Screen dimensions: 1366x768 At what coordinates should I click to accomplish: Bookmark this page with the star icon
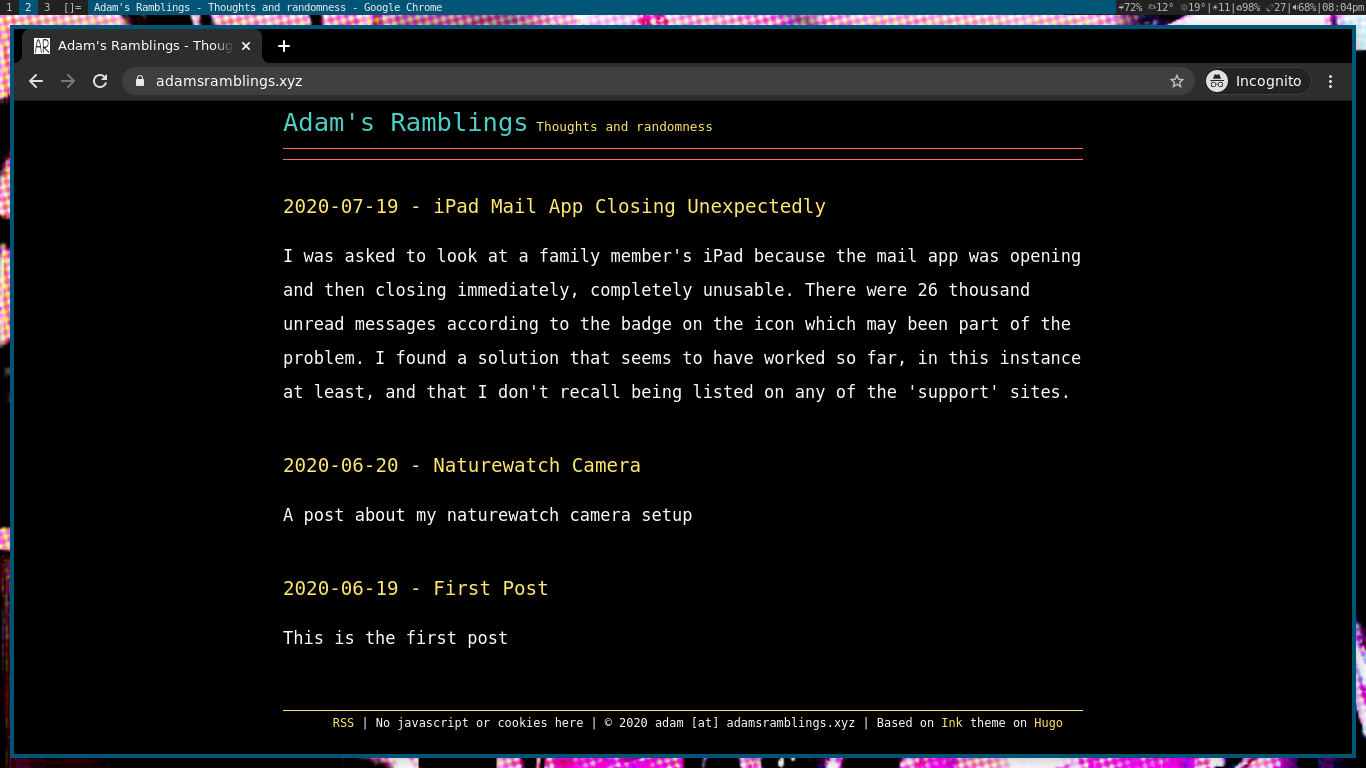click(1177, 81)
